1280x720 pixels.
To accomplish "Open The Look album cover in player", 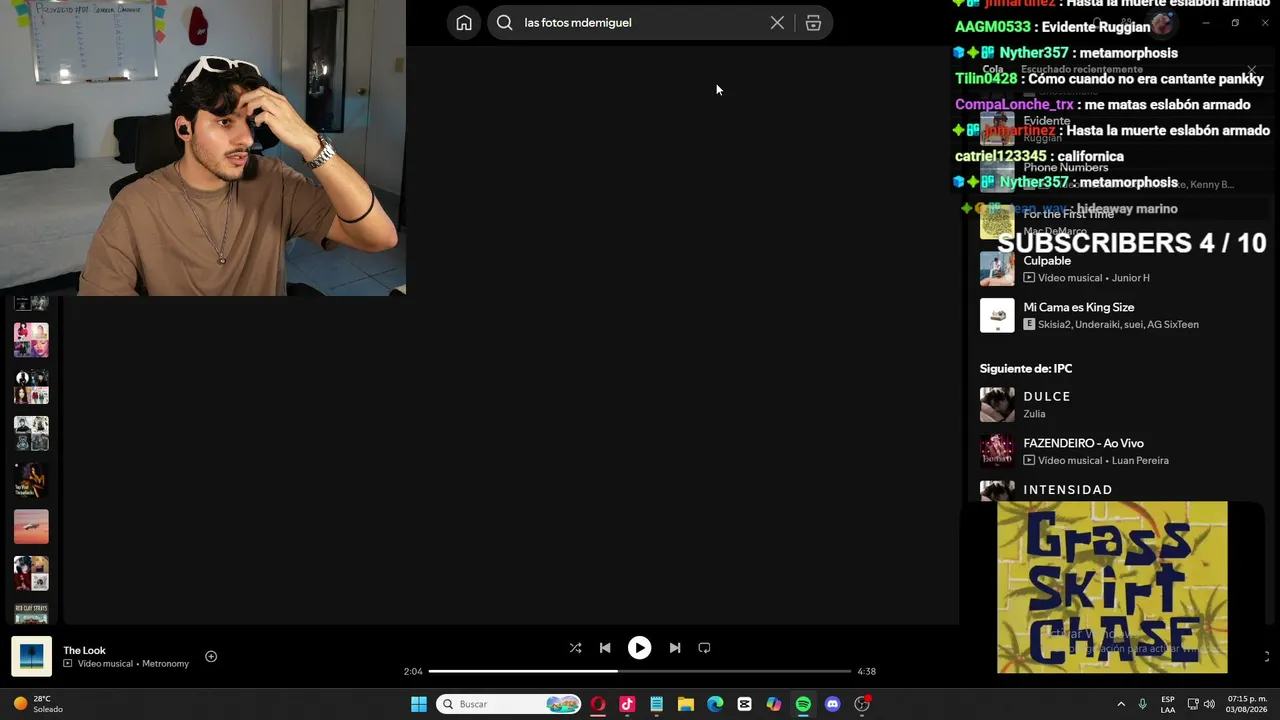I will click(x=31, y=657).
